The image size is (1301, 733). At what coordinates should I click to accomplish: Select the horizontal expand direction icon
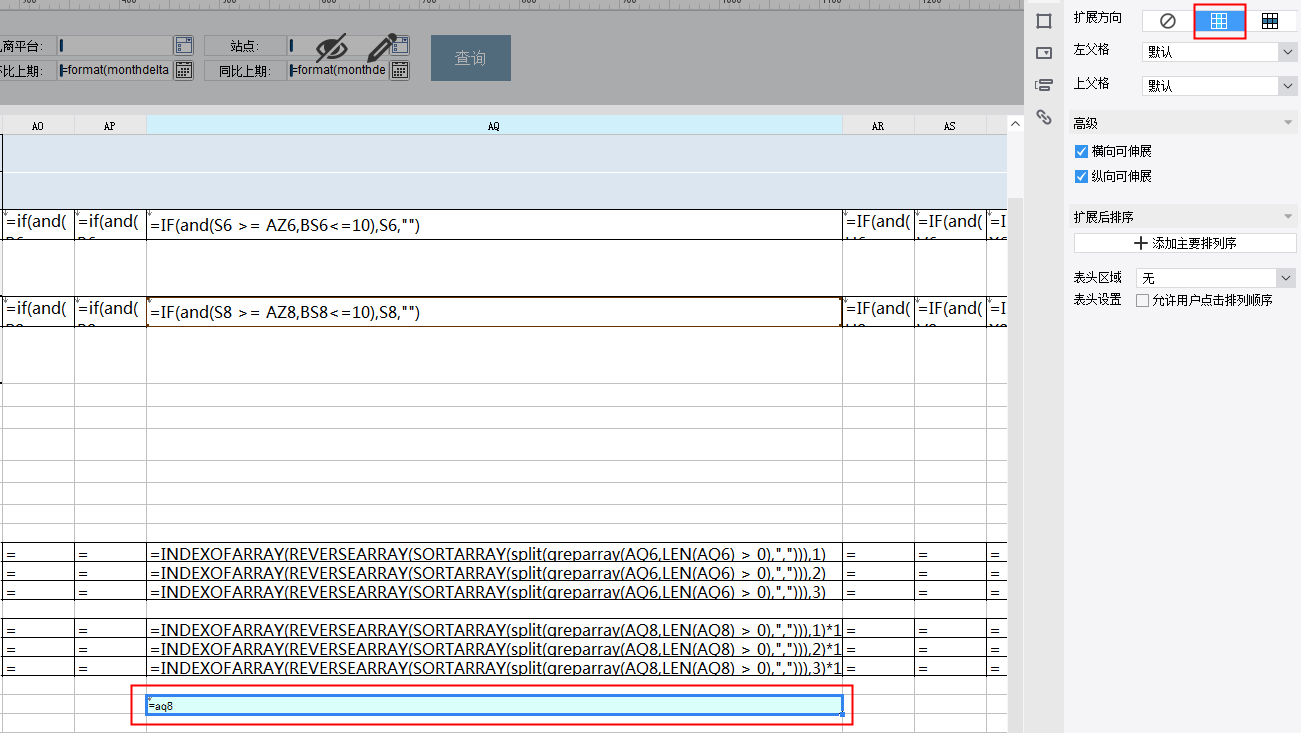1270,21
